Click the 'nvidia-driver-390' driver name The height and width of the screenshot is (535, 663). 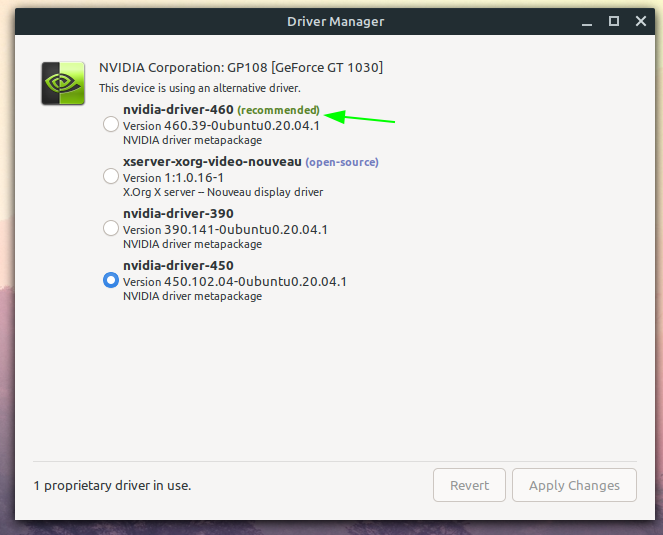click(178, 214)
